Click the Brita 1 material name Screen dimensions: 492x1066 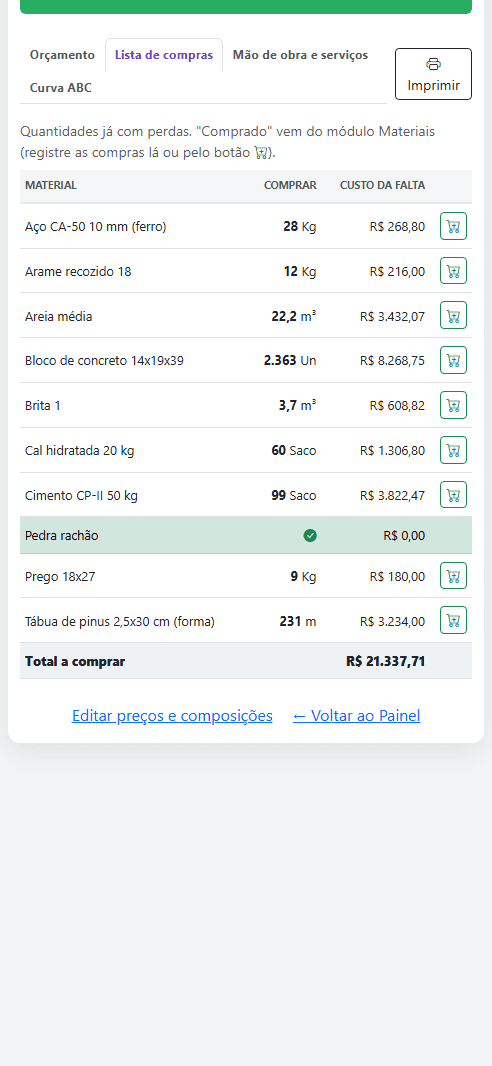coord(43,406)
